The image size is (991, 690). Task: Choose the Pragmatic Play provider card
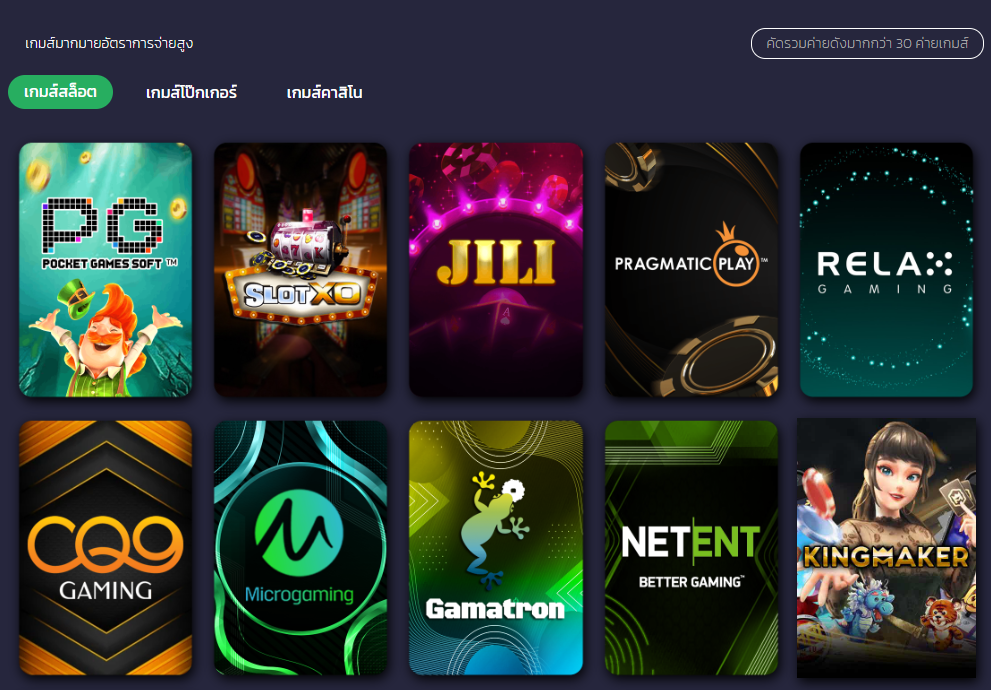(x=691, y=270)
